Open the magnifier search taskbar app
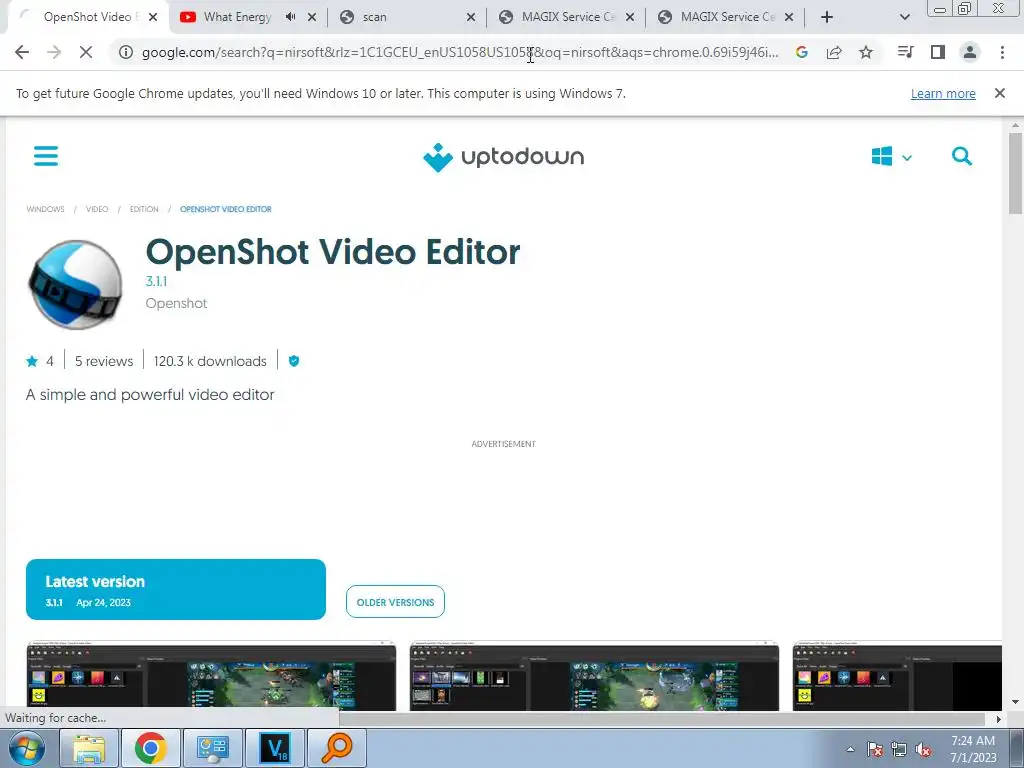 click(x=336, y=748)
